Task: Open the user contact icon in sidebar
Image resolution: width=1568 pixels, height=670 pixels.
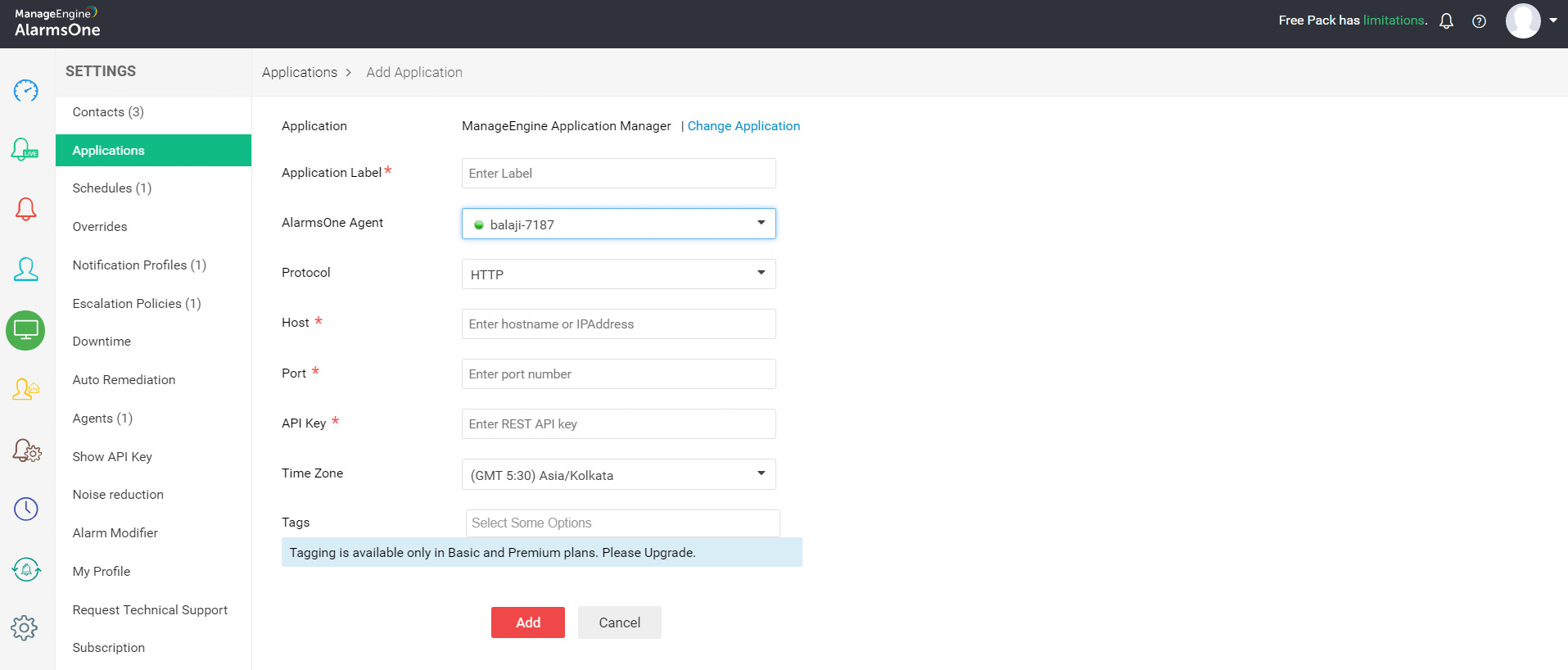Action: 25,269
